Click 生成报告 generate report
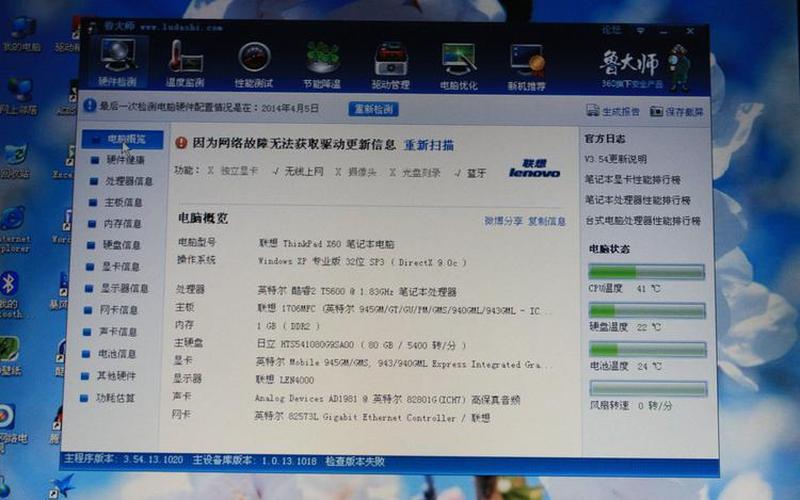800x500 pixels. tap(612, 111)
